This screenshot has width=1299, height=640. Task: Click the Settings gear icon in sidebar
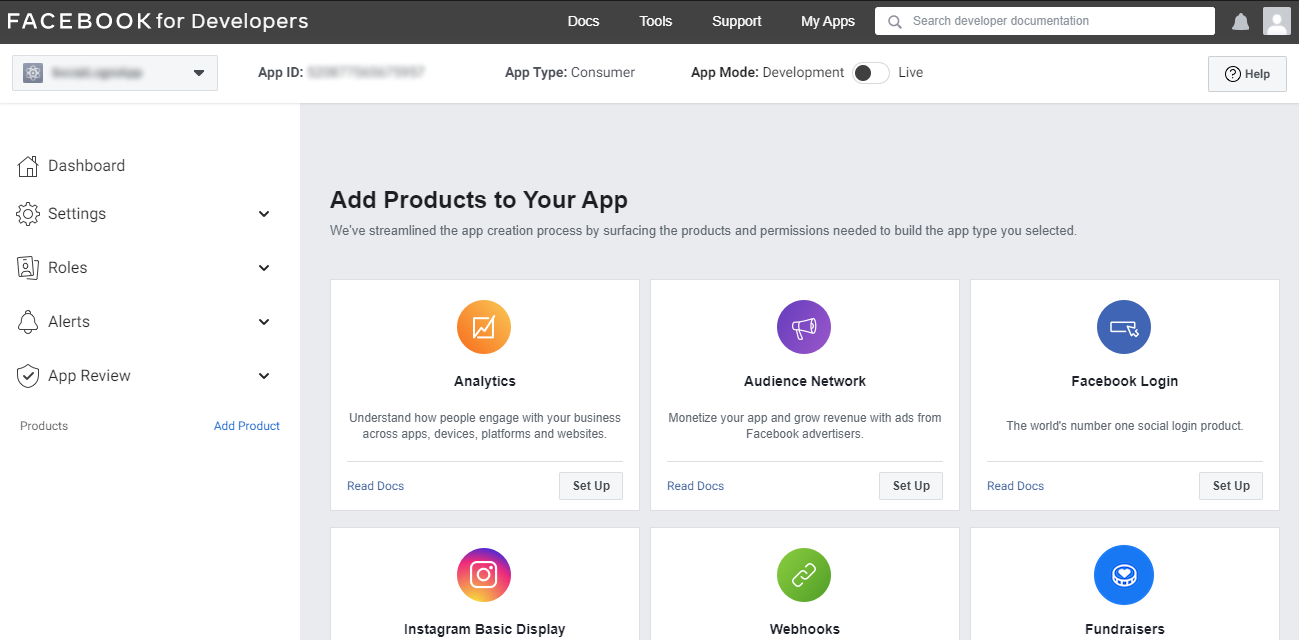(28, 214)
